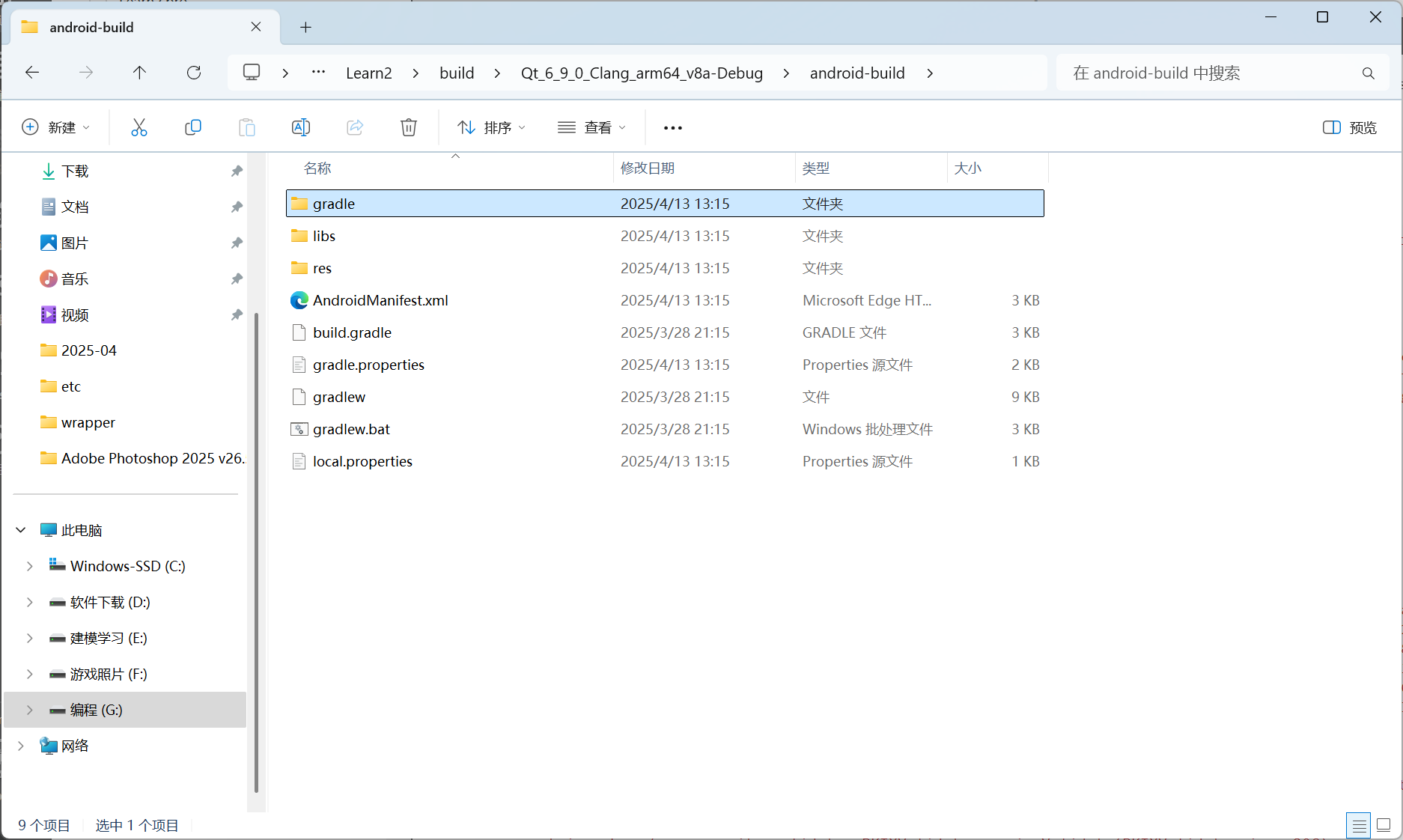Open Adobe Photoshop 2025 folder in sidebar
This screenshot has height=840, width=1403.
click(142, 458)
